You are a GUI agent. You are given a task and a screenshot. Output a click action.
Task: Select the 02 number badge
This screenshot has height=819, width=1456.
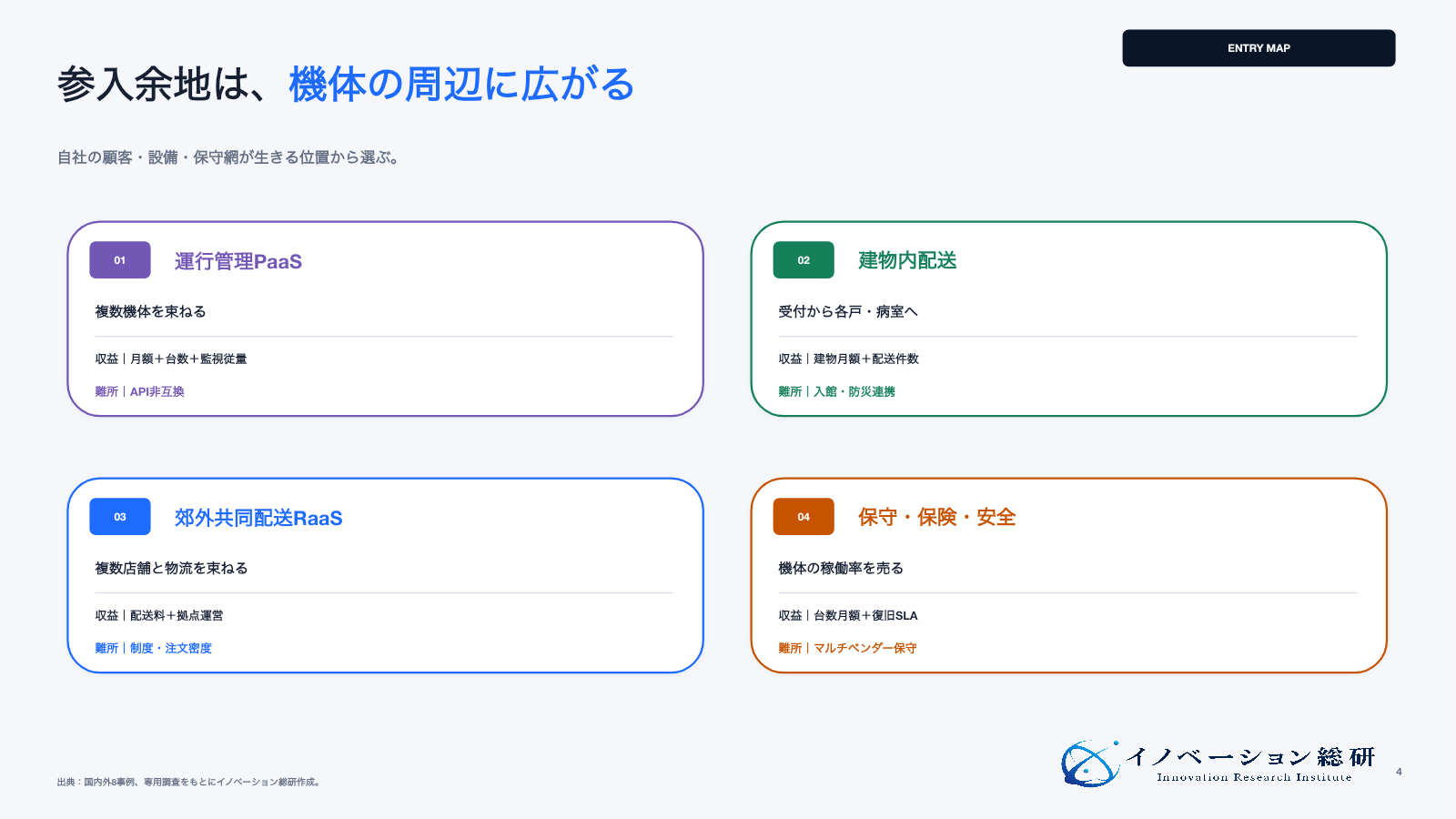click(804, 260)
